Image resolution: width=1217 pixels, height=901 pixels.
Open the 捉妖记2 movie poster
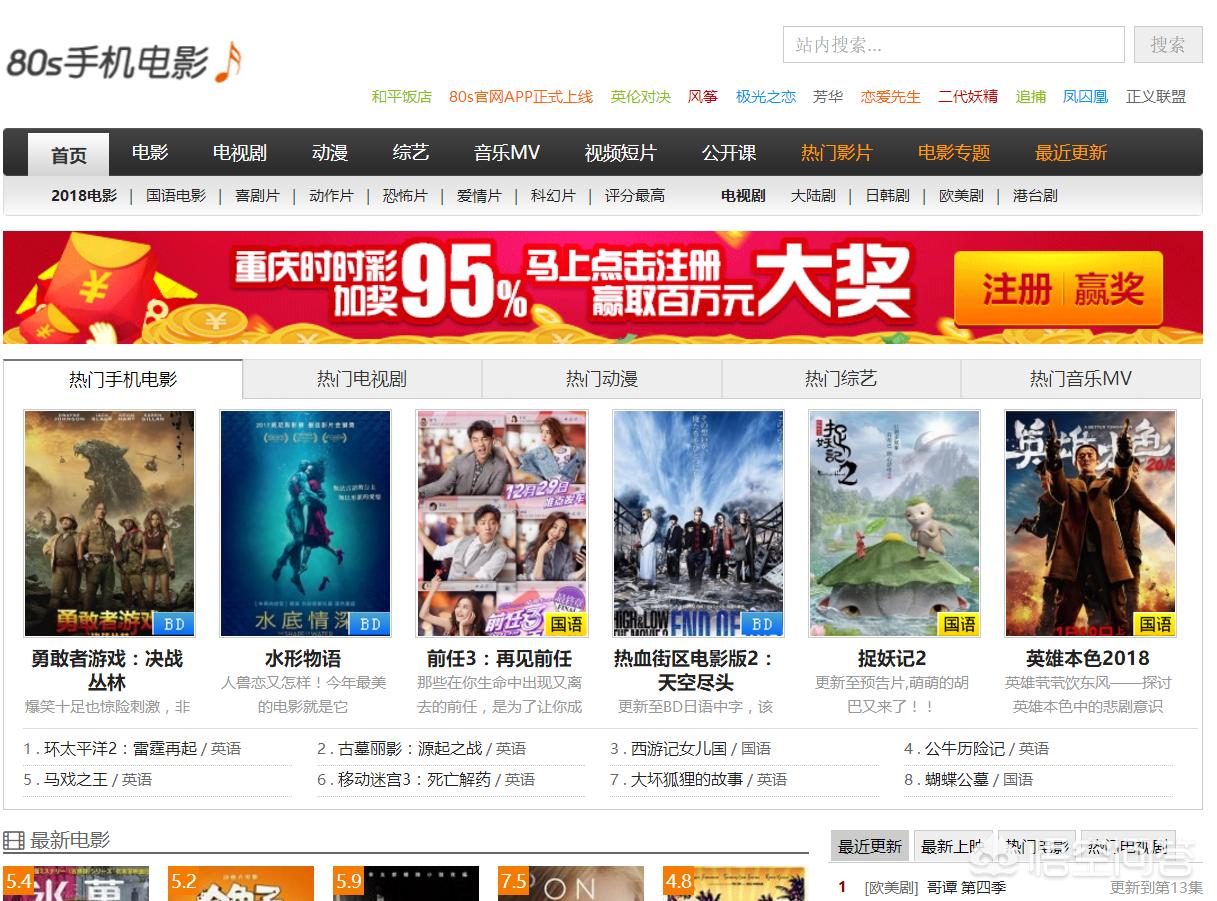click(x=894, y=523)
